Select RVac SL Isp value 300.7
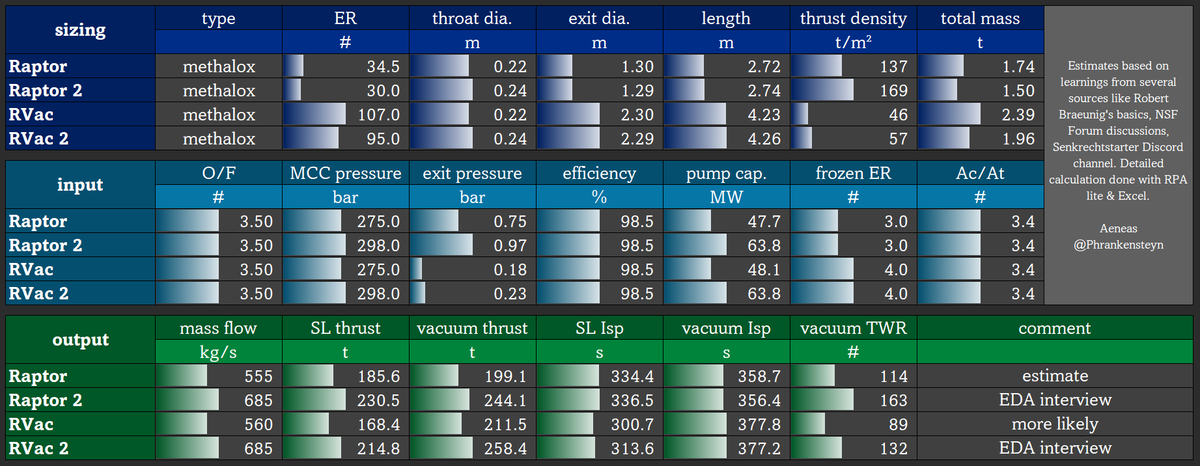Screen dimensions: 1200x466 (598, 424)
